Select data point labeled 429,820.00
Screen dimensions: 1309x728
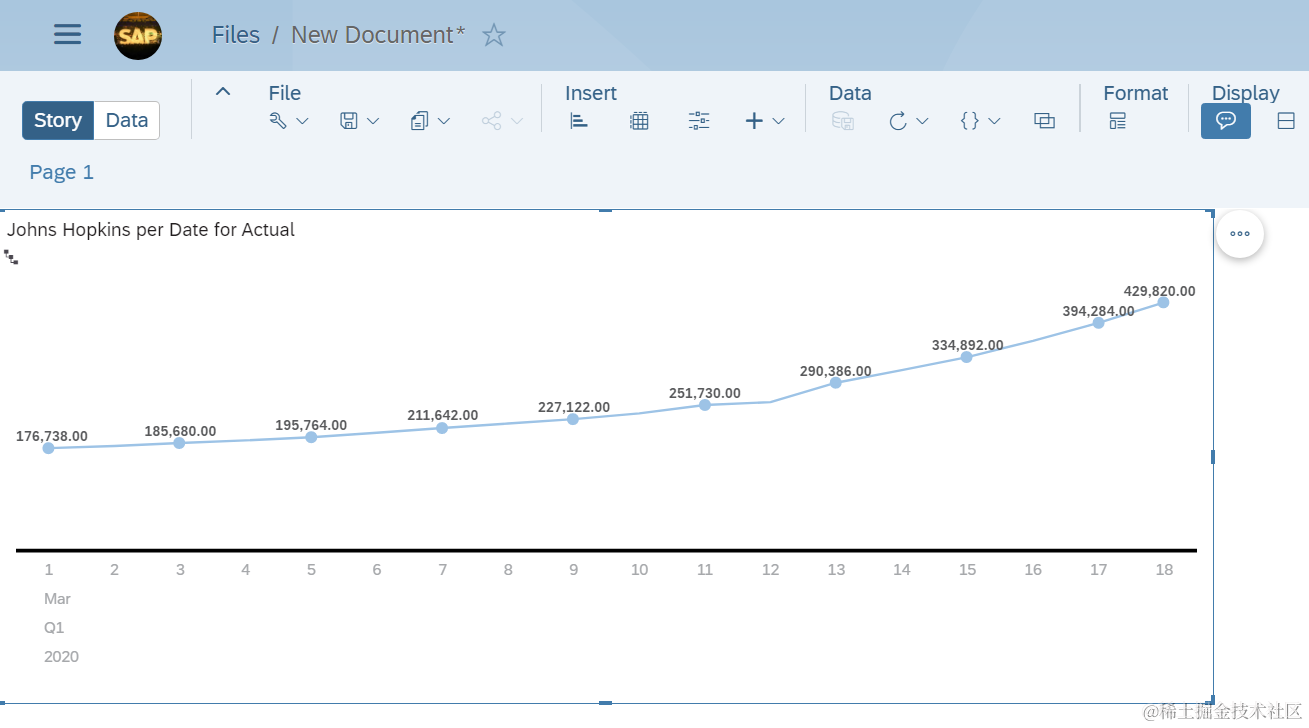tap(1163, 302)
